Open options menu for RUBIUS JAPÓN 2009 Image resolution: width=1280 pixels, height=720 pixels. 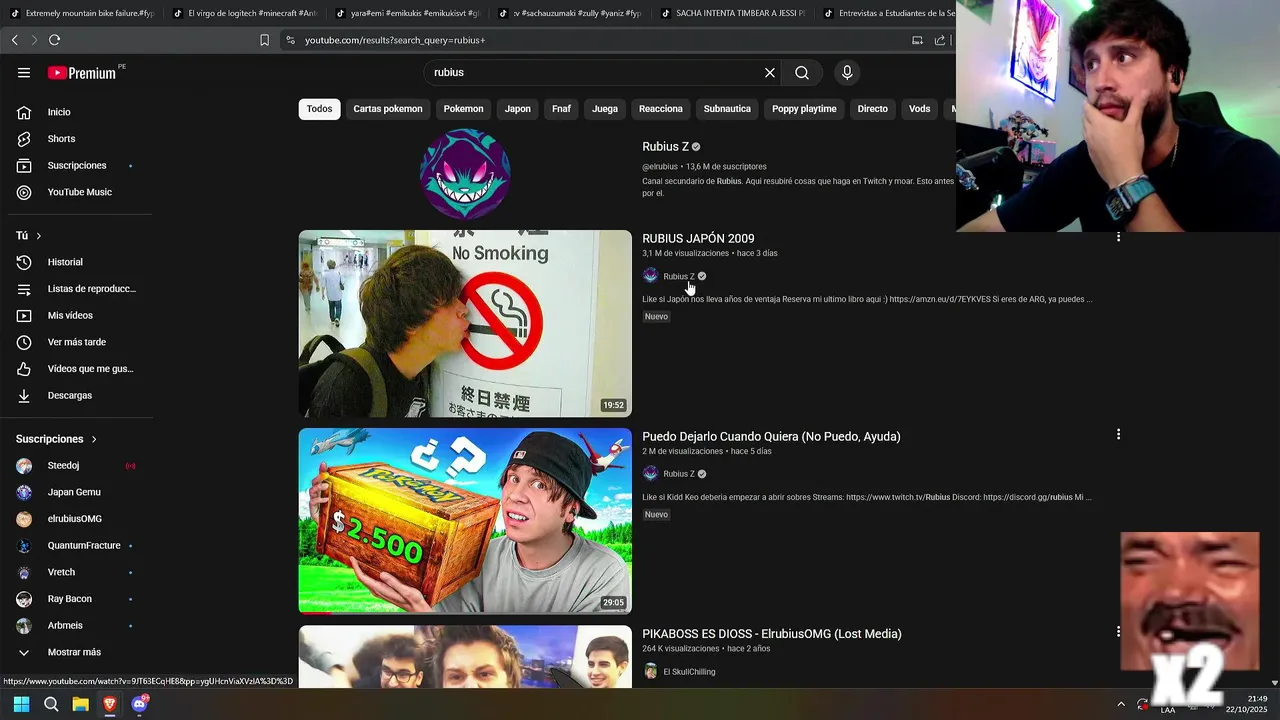(x=1118, y=237)
